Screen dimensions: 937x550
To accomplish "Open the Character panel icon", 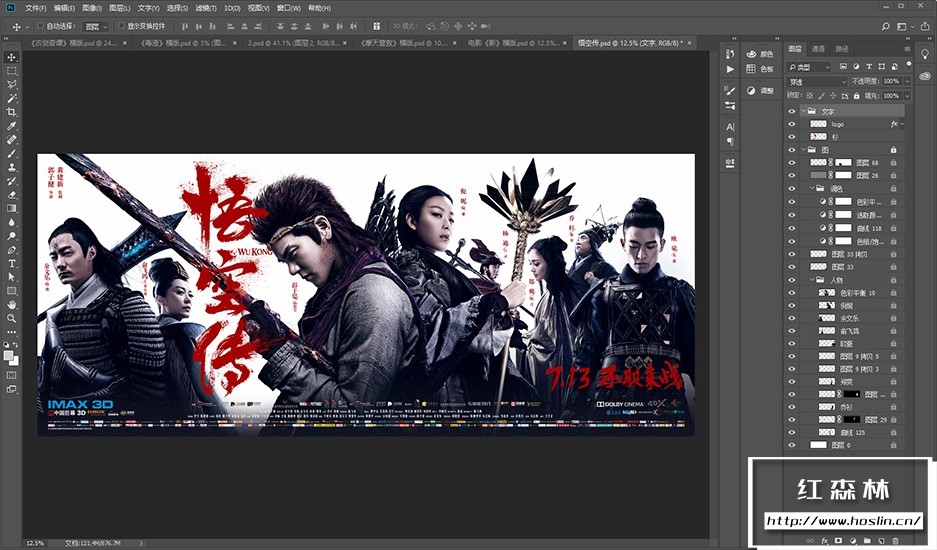I will [730, 127].
